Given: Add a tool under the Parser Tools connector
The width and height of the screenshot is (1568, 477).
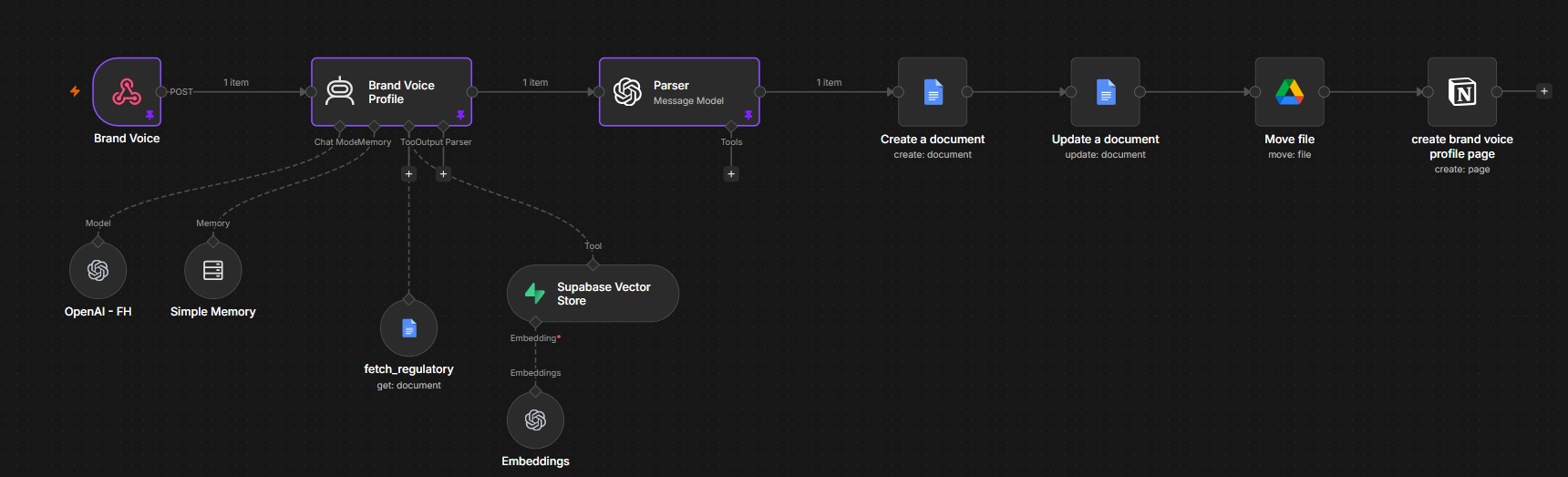Looking at the screenshot, I should pos(731,173).
